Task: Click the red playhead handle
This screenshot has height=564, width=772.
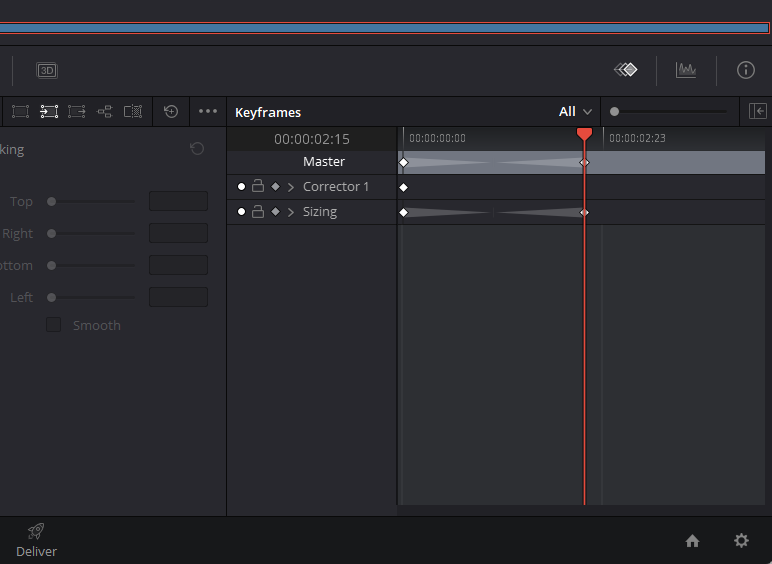Action: point(584,133)
